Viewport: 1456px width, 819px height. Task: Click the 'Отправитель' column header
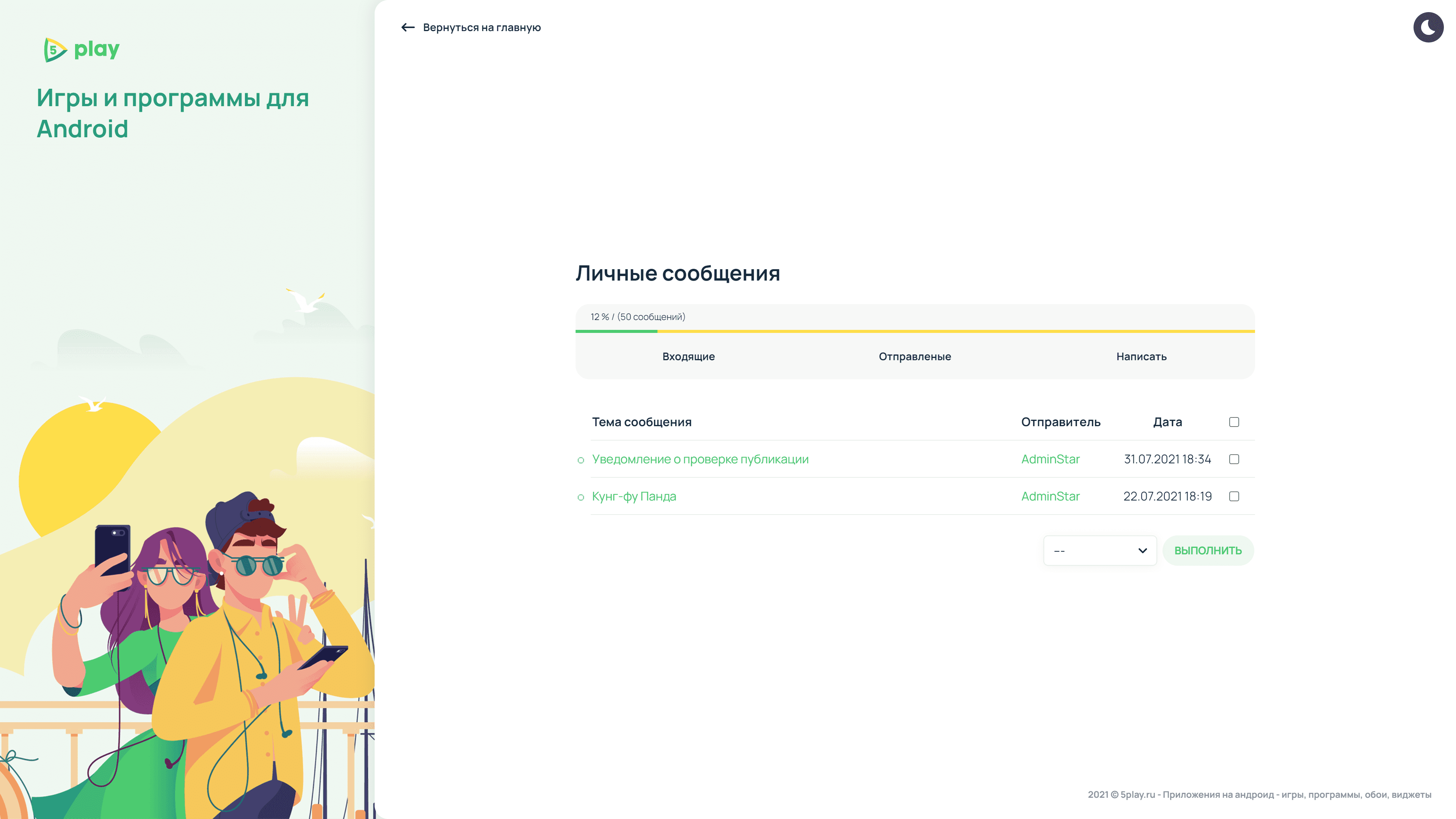click(x=1061, y=422)
